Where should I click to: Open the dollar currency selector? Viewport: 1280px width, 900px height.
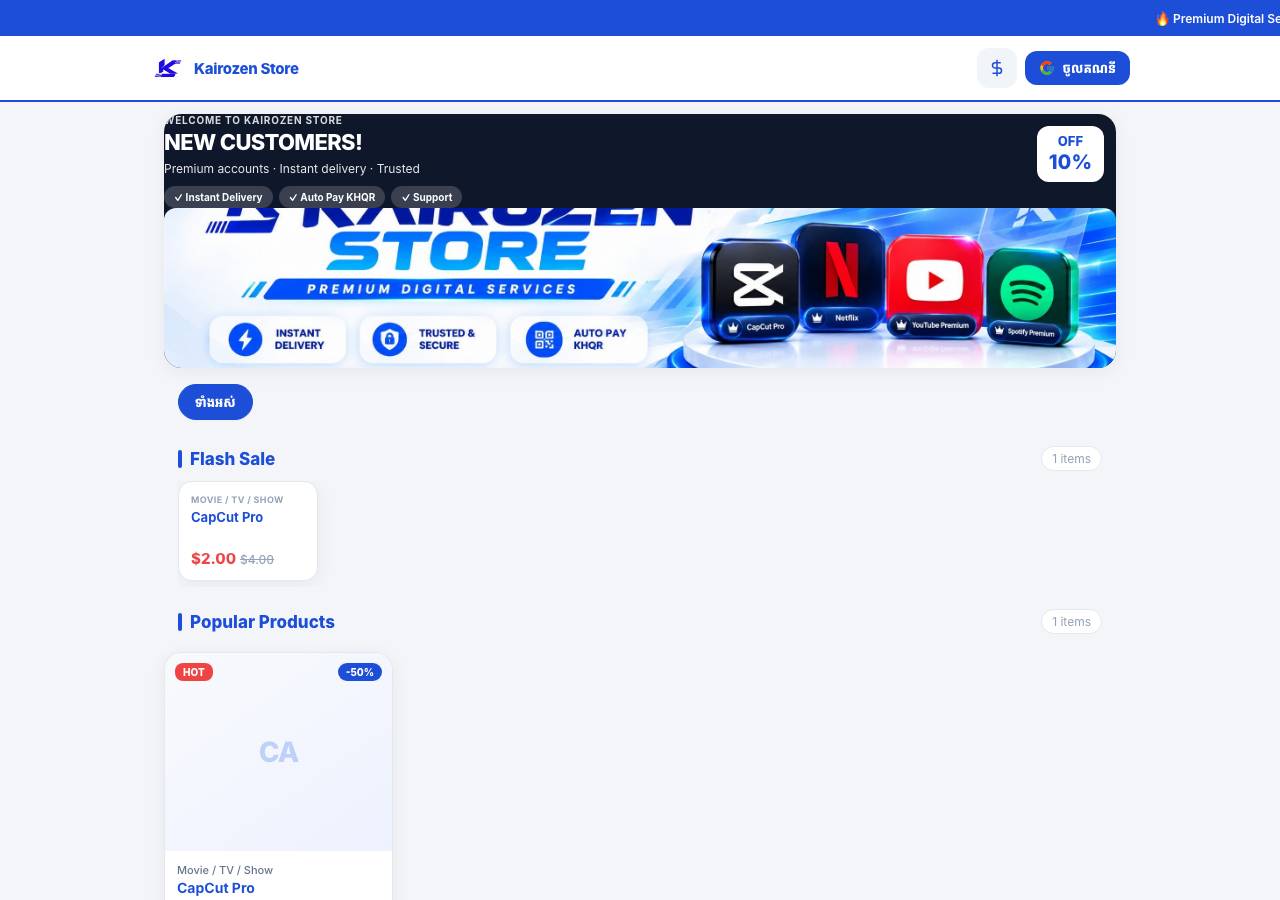click(x=997, y=68)
